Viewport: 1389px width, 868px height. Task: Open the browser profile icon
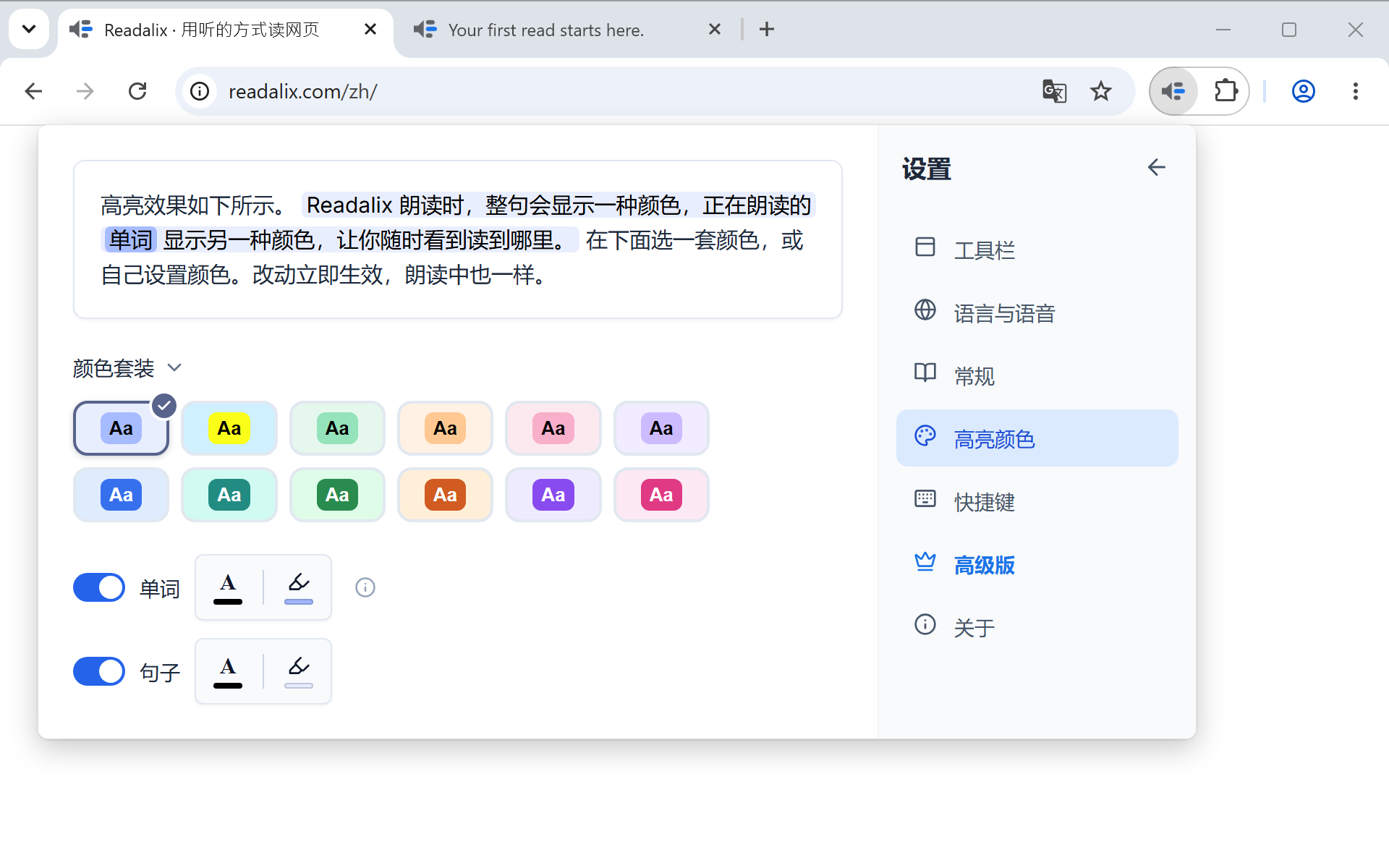[1304, 91]
